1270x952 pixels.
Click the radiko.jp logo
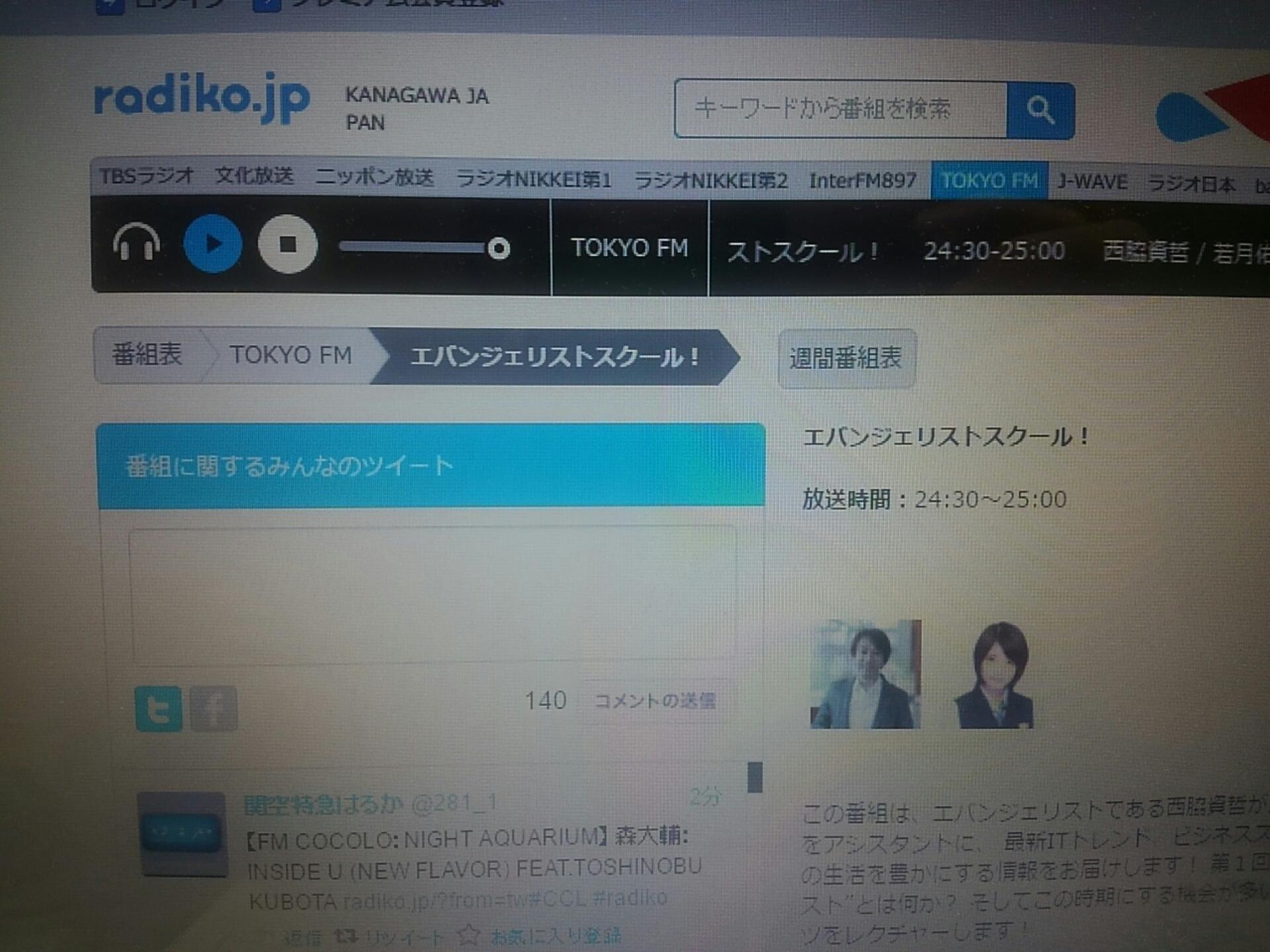click(202, 98)
